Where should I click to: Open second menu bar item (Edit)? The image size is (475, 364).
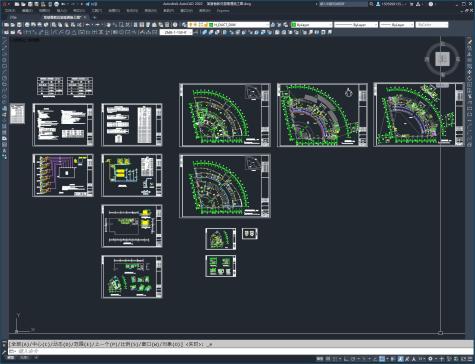(x=27, y=11)
